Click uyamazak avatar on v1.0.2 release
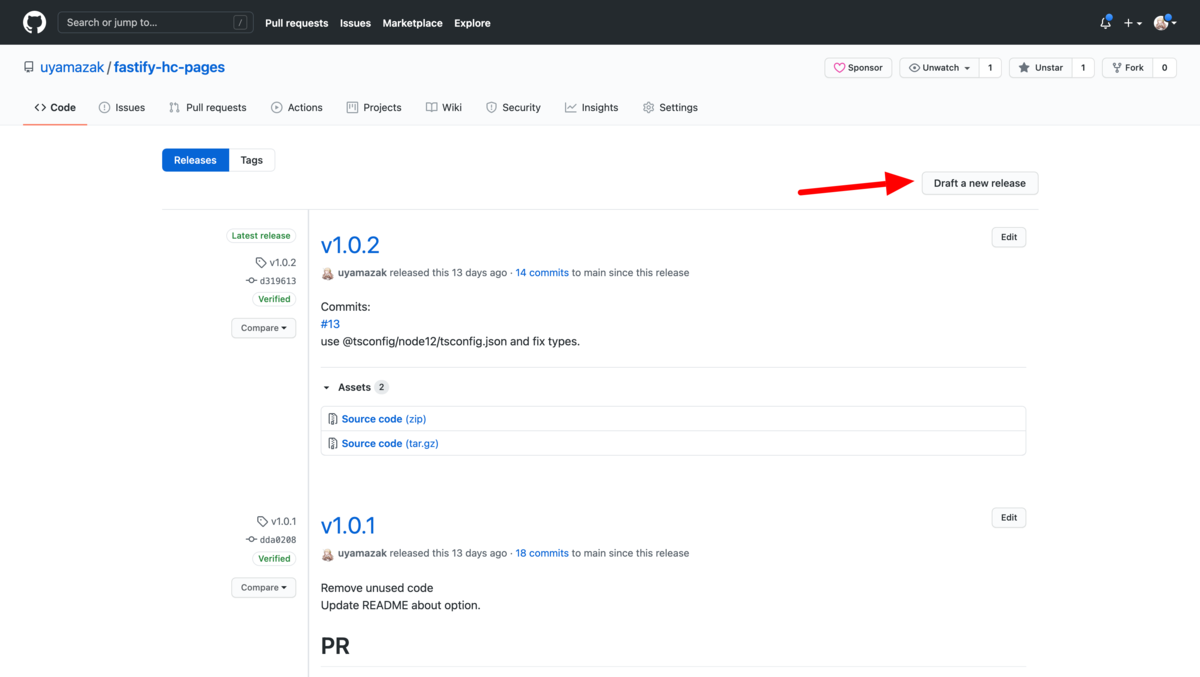Screen dimensions: 1200x677 tap(327, 273)
